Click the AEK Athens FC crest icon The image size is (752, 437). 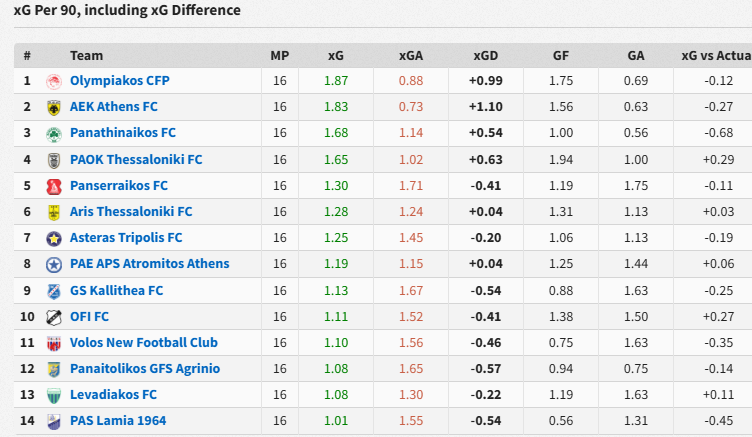(54, 107)
